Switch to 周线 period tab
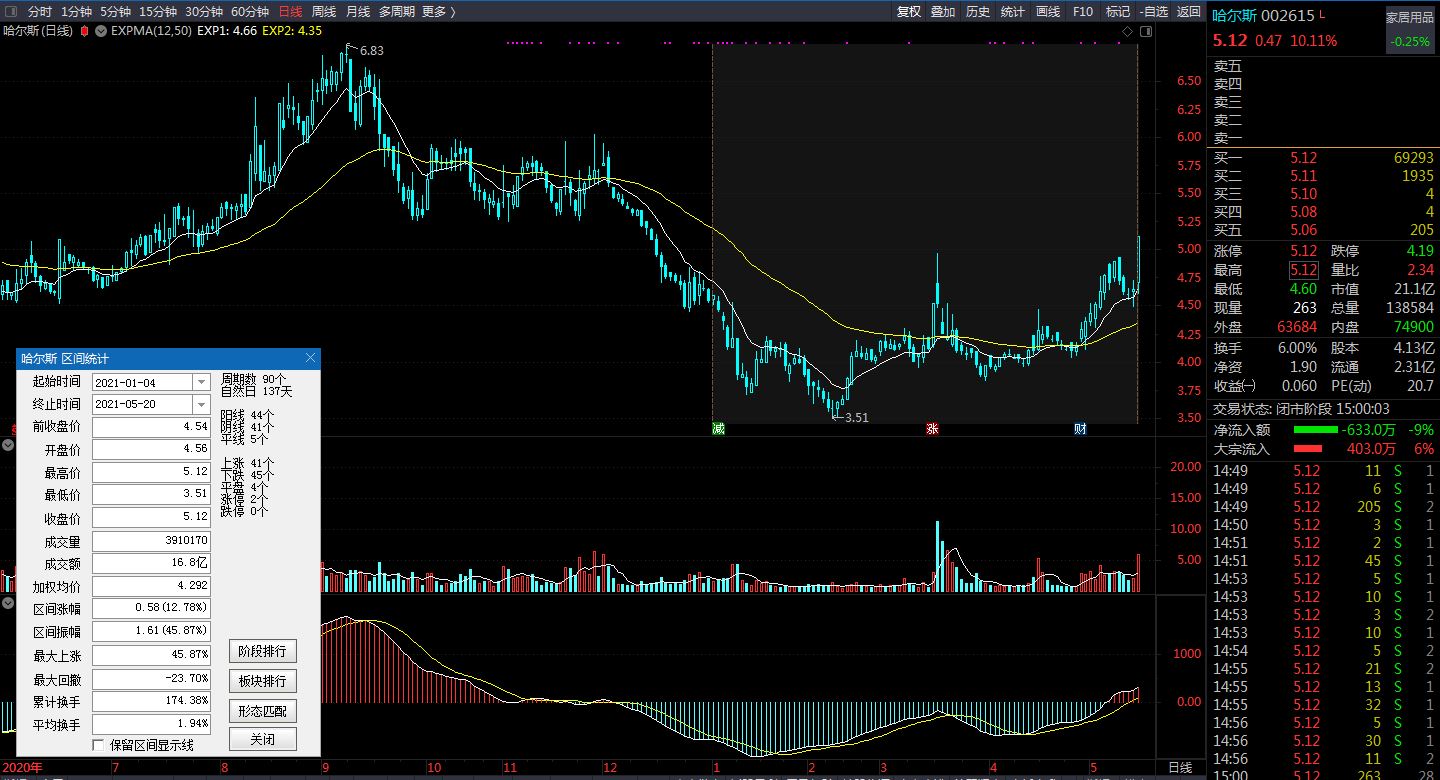1440x780 pixels. (x=324, y=12)
